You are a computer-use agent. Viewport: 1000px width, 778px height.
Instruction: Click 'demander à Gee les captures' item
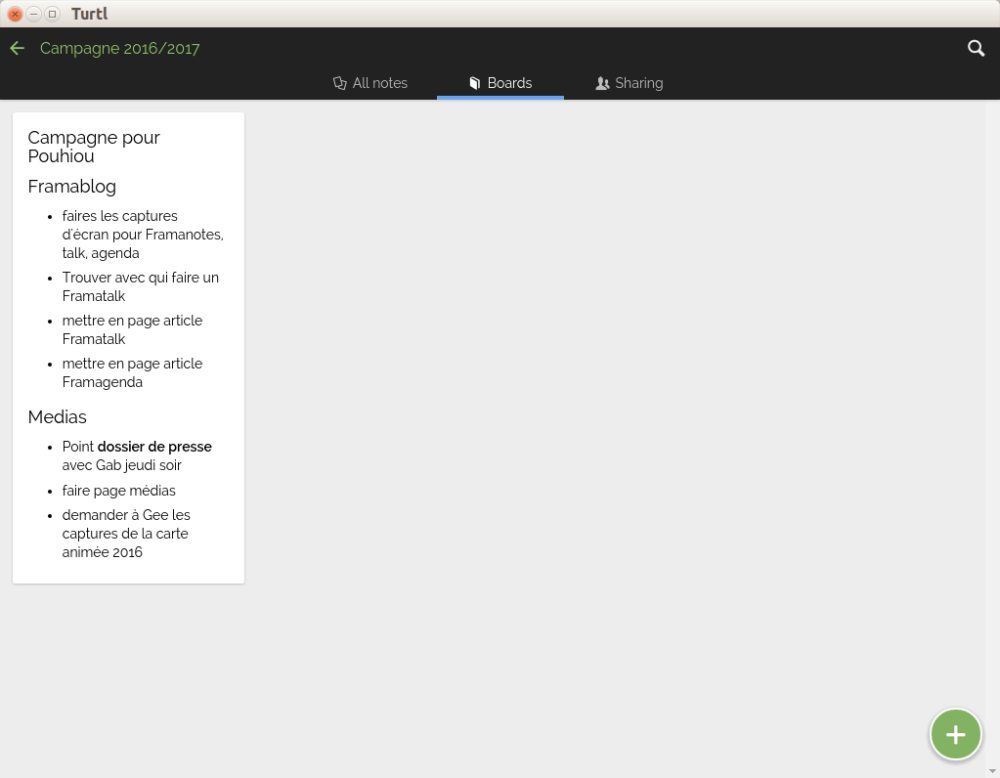tap(126, 533)
